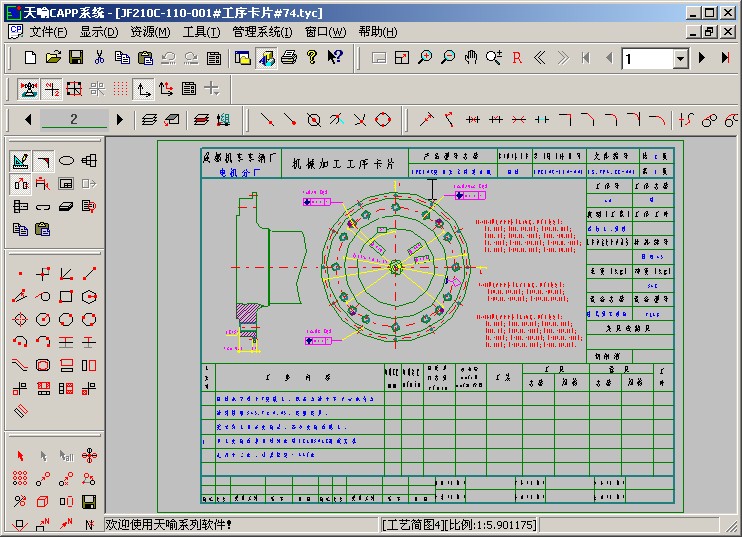Select the rectangle drawing tool
The image size is (742, 537).
(x=66, y=297)
